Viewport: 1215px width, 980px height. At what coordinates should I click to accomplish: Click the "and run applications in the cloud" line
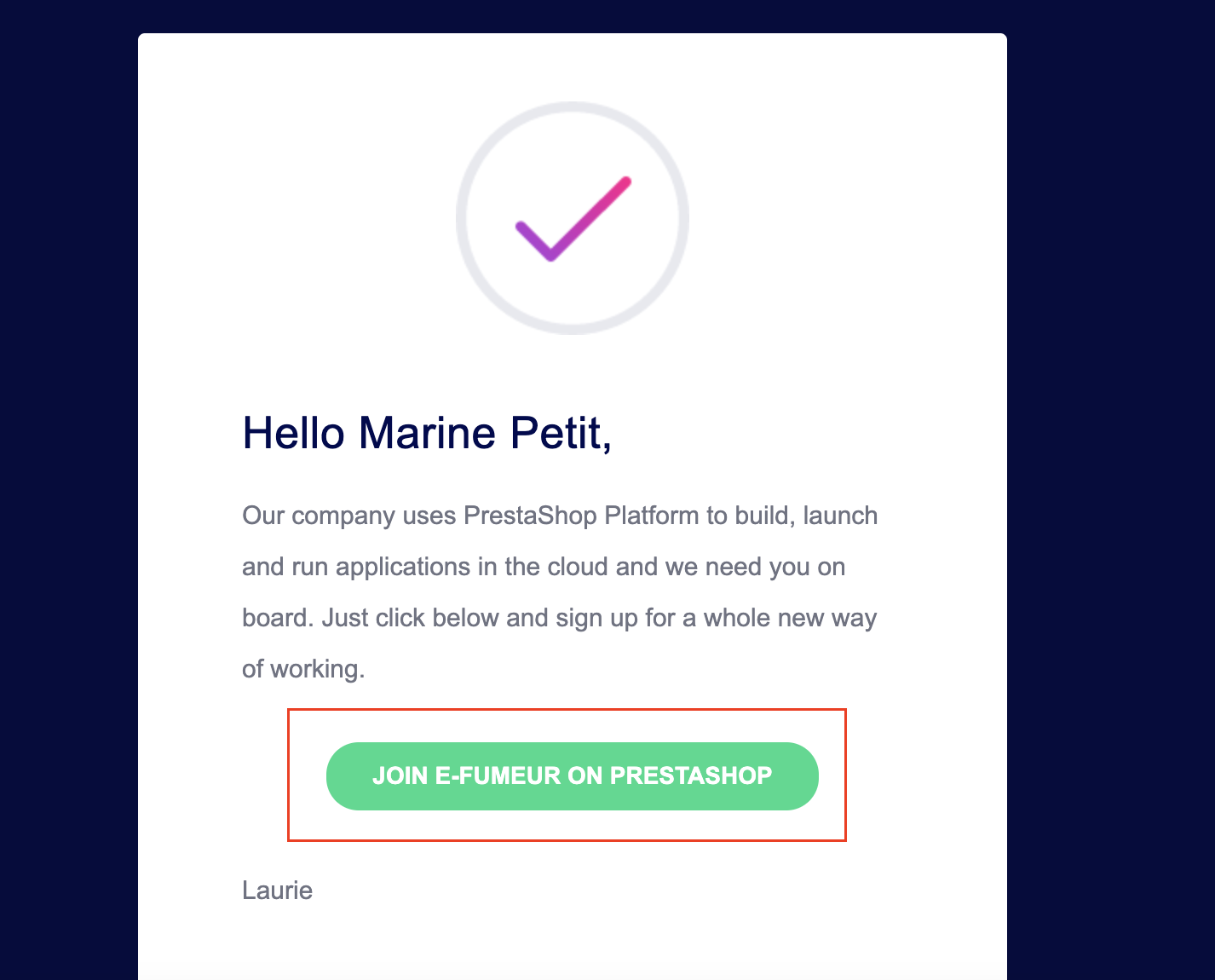point(425,567)
